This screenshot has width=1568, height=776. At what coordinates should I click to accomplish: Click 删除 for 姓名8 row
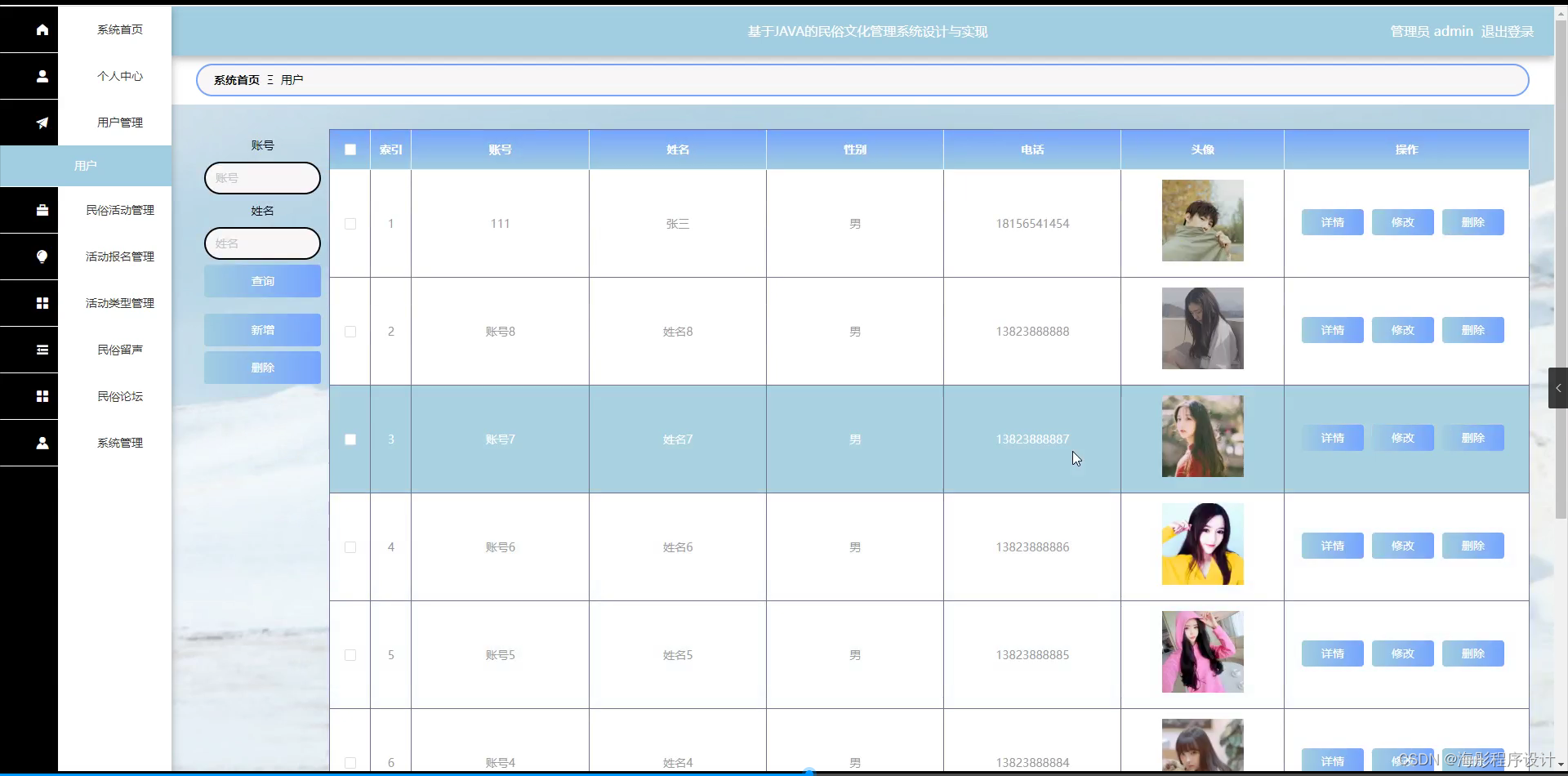click(1472, 330)
